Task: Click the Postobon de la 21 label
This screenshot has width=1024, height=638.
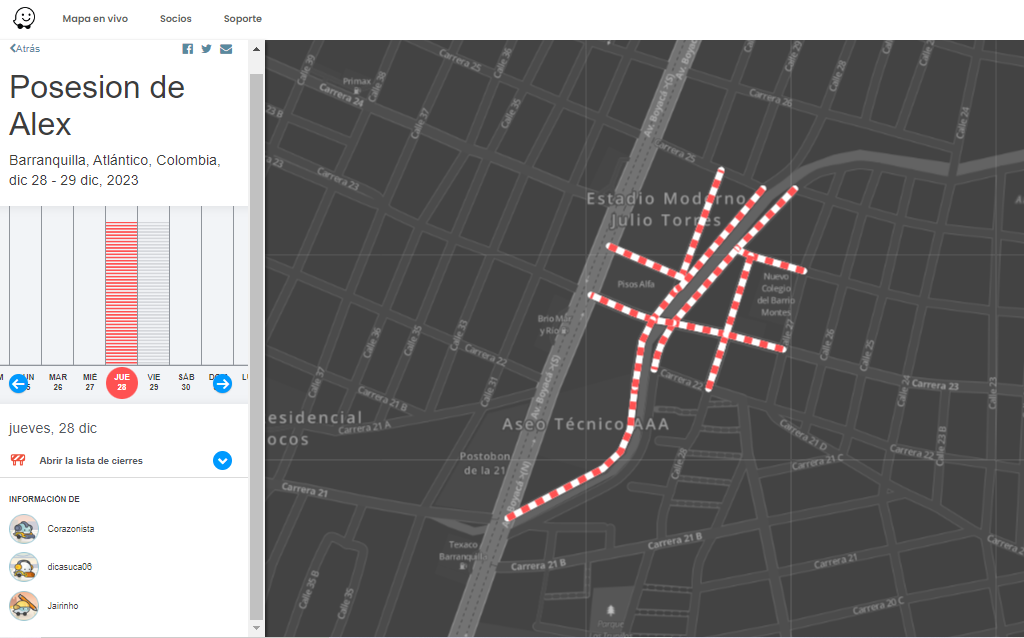Action: coord(483,463)
